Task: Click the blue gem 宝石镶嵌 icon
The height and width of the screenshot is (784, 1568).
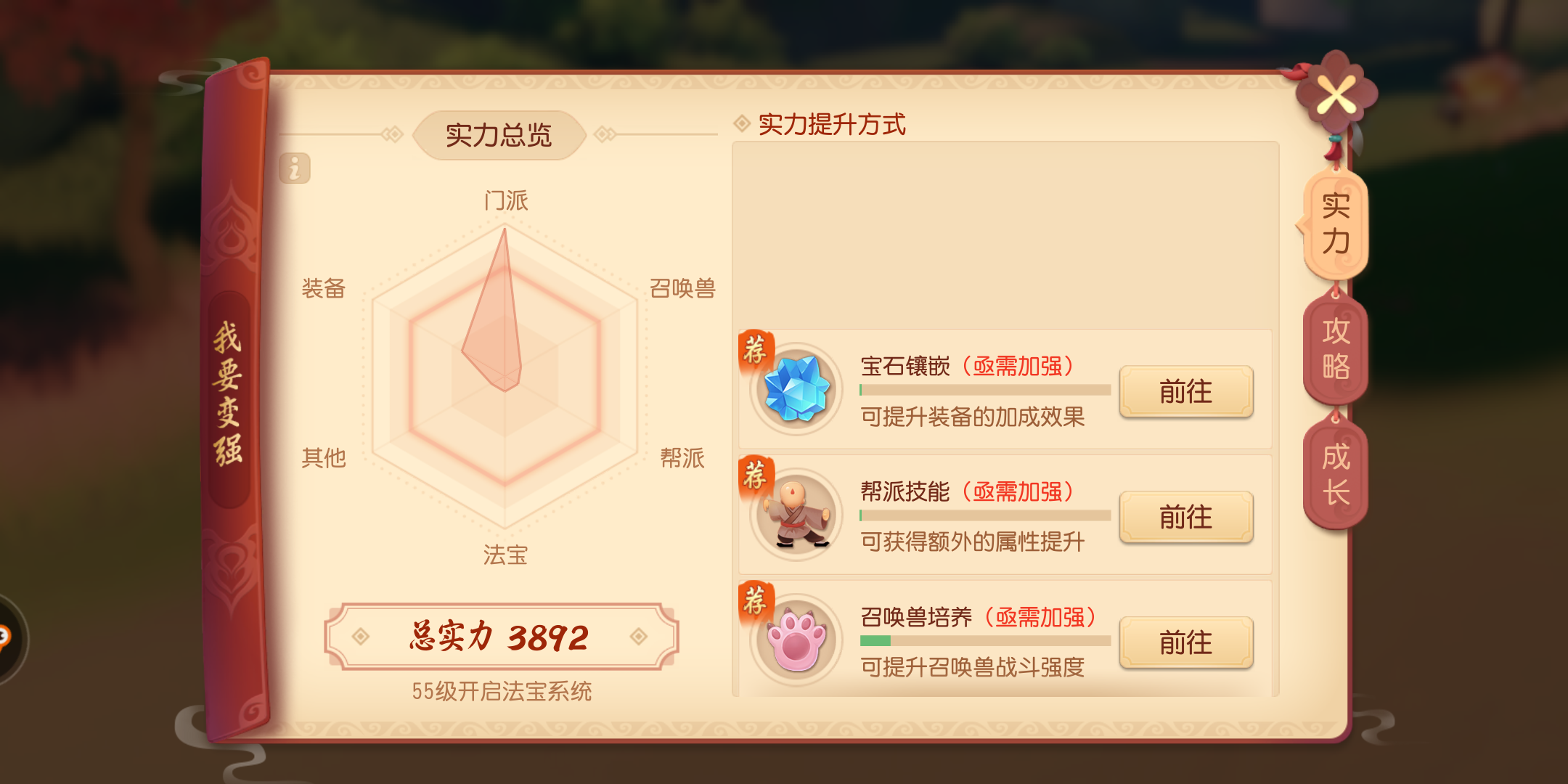Action: pos(796,389)
